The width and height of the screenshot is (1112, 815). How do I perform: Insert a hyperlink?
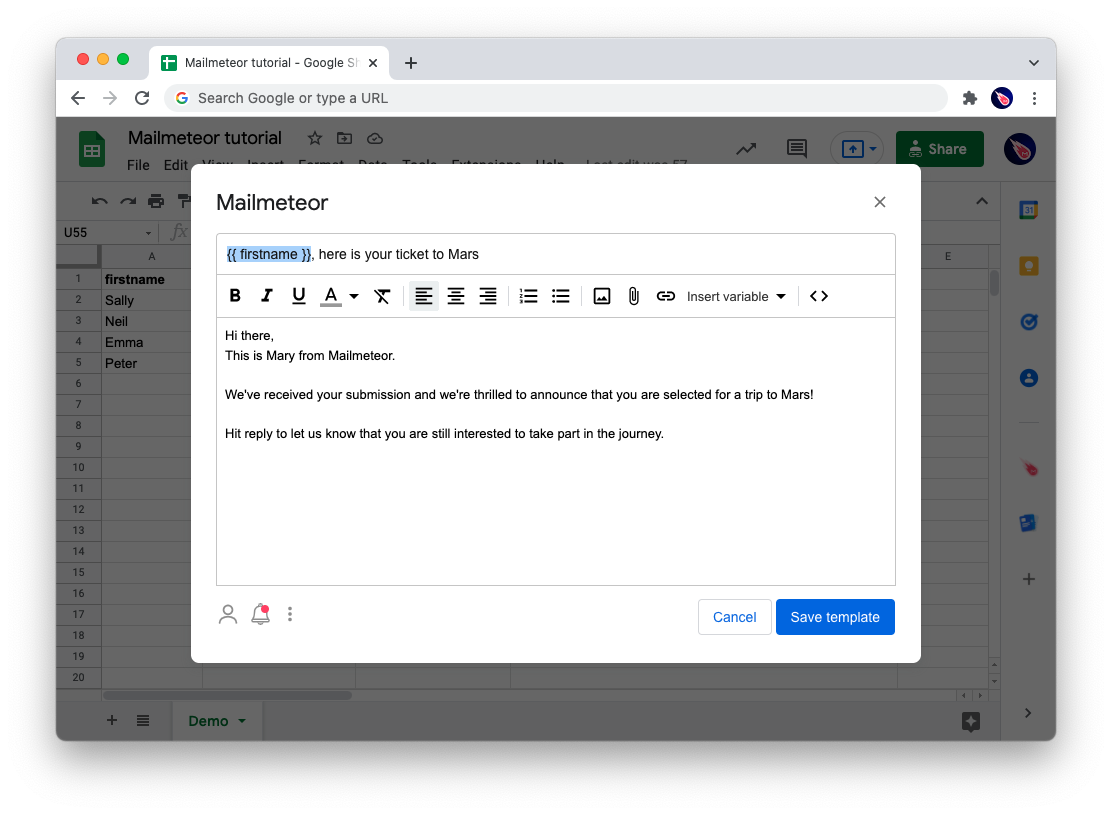666,296
